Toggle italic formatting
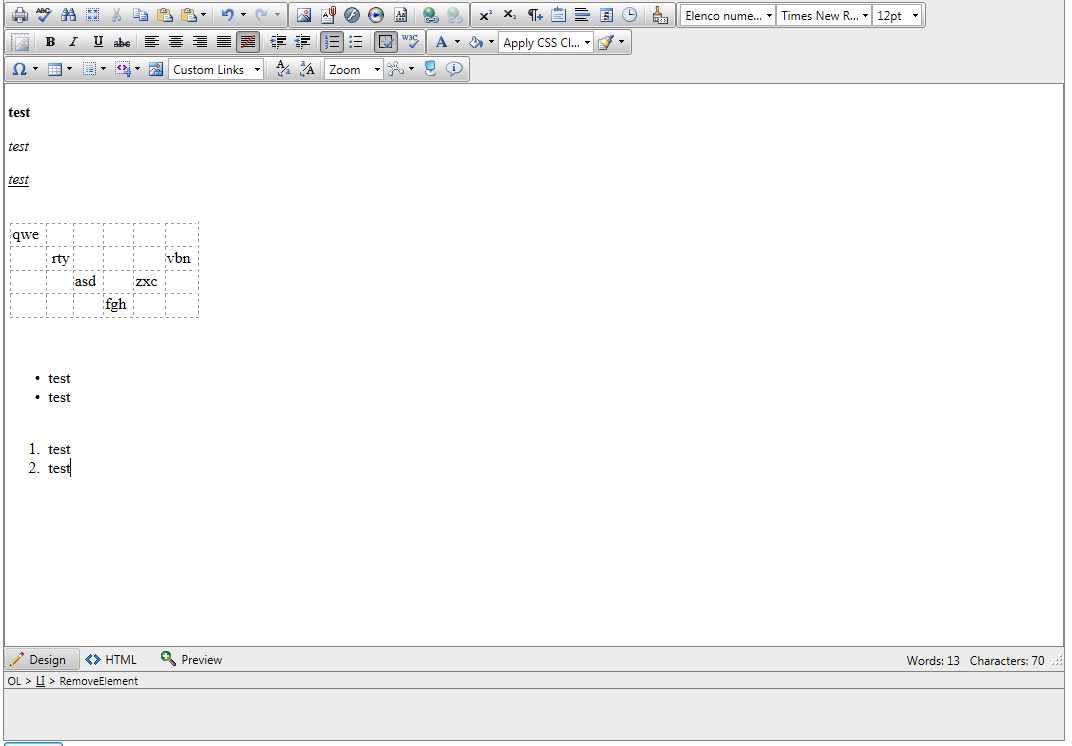The width and height of the screenshot is (1072, 746). (74, 42)
